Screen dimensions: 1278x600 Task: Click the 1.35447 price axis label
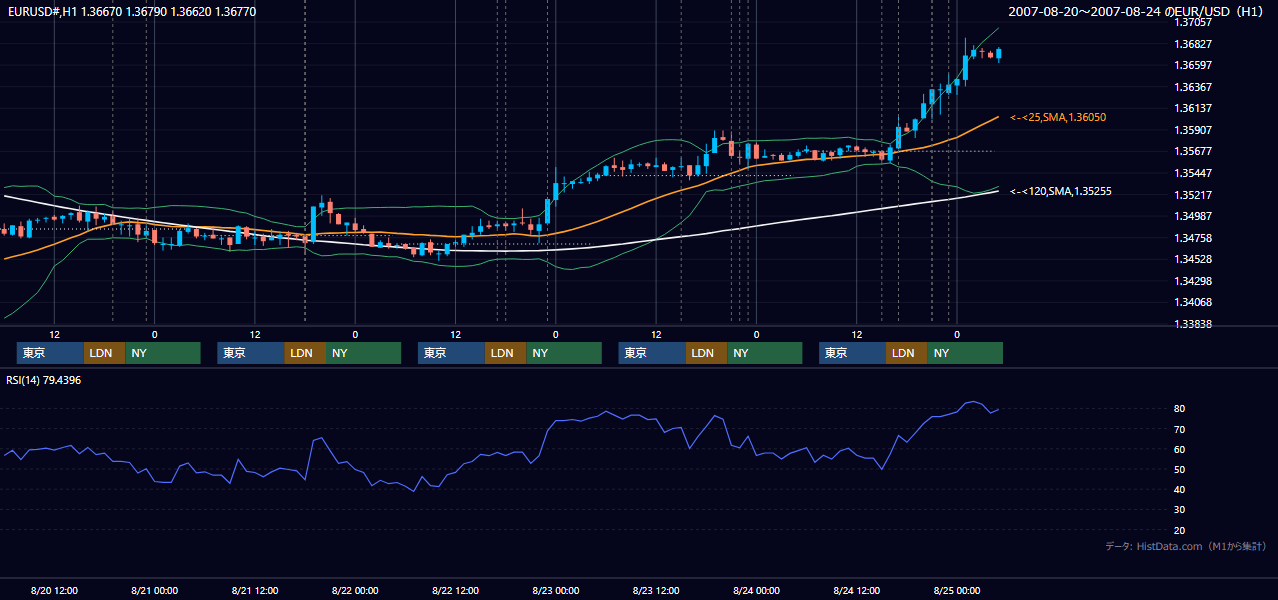(1193, 173)
